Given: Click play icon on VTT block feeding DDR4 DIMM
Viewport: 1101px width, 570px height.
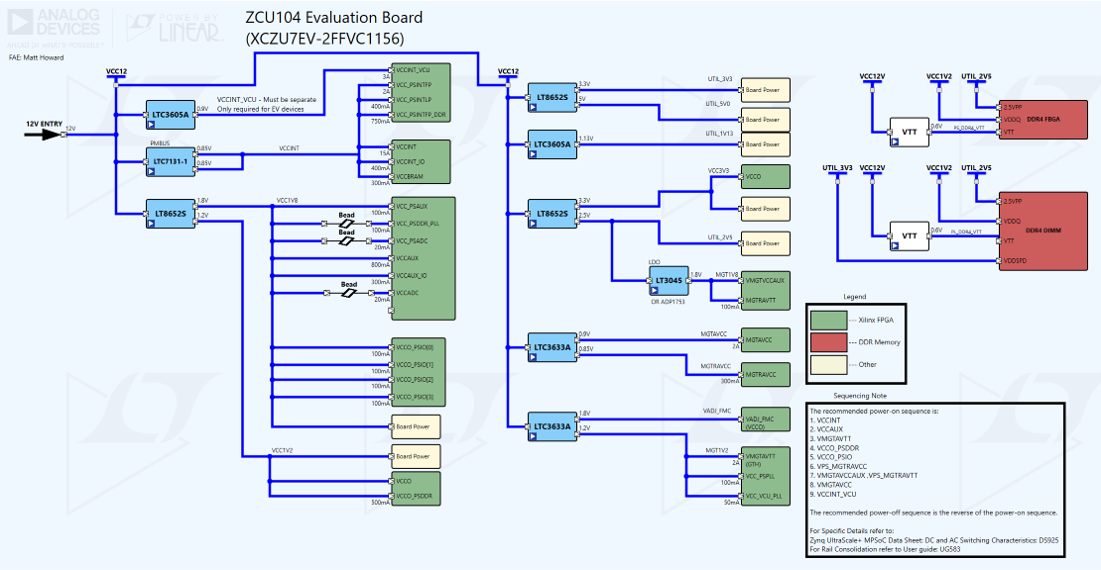Looking at the screenshot, I should 896,244.
